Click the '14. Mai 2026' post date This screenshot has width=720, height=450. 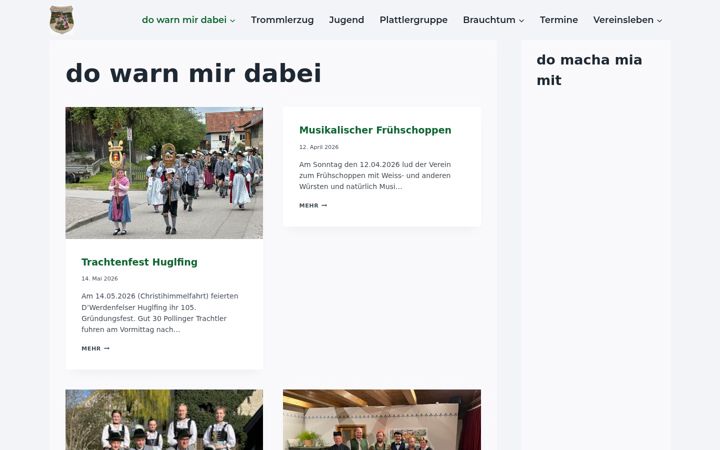click(x=100, y=278)
